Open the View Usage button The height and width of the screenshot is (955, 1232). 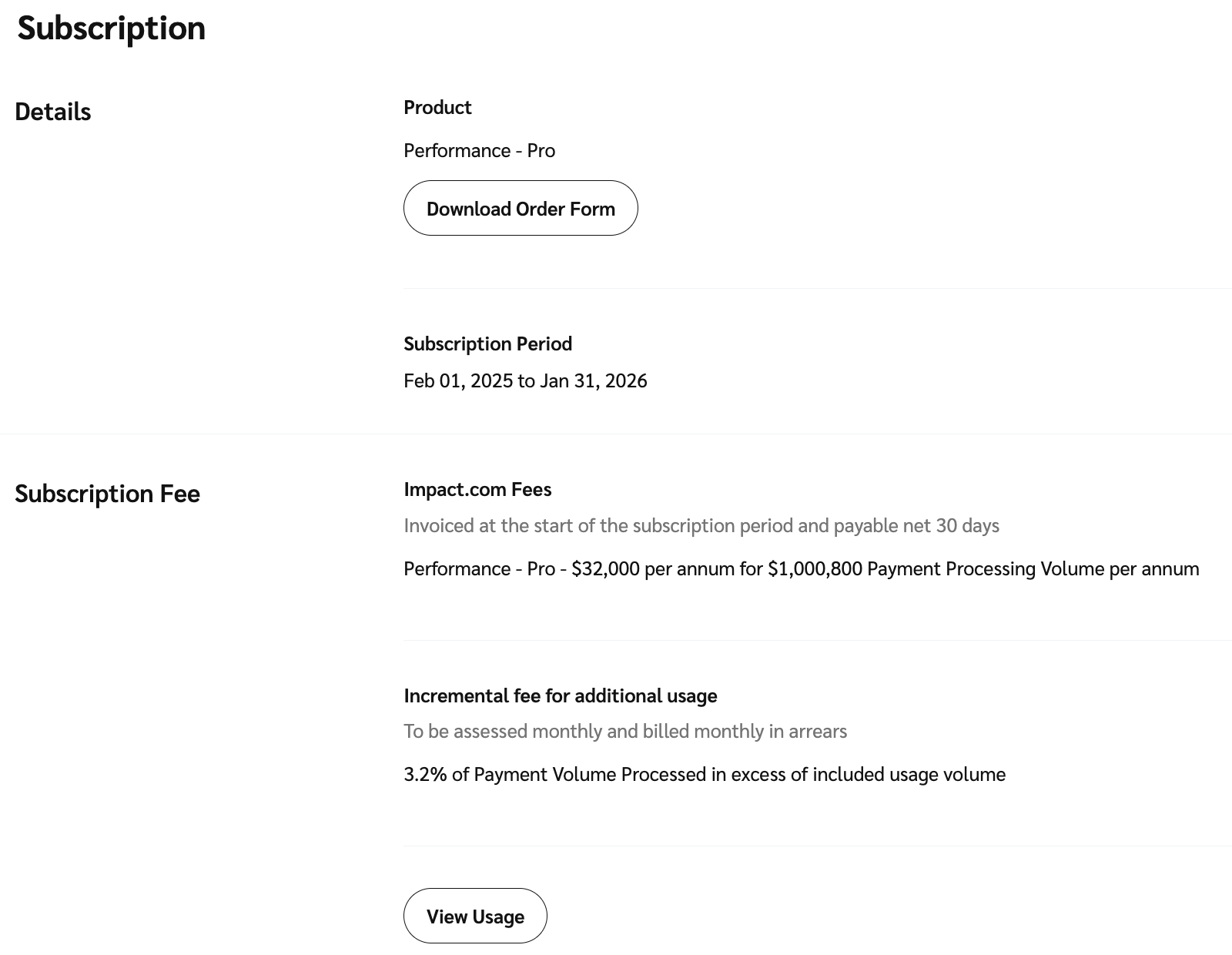click(x=475, y=916)
